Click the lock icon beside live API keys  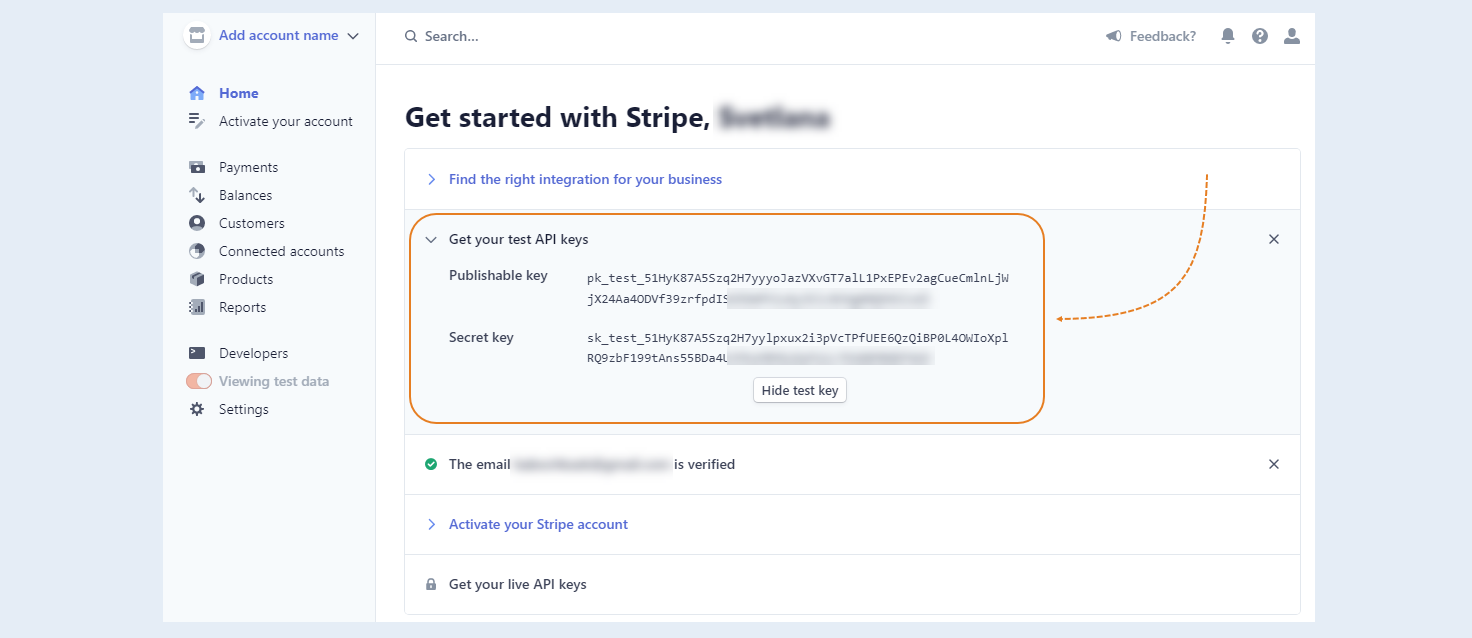click(x=431, y=584)
